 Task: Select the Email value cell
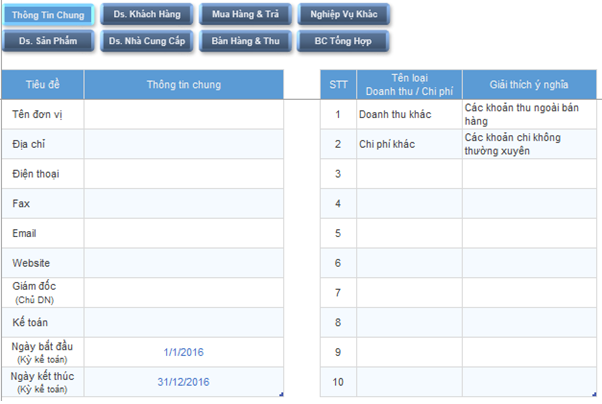click(183, 233)
